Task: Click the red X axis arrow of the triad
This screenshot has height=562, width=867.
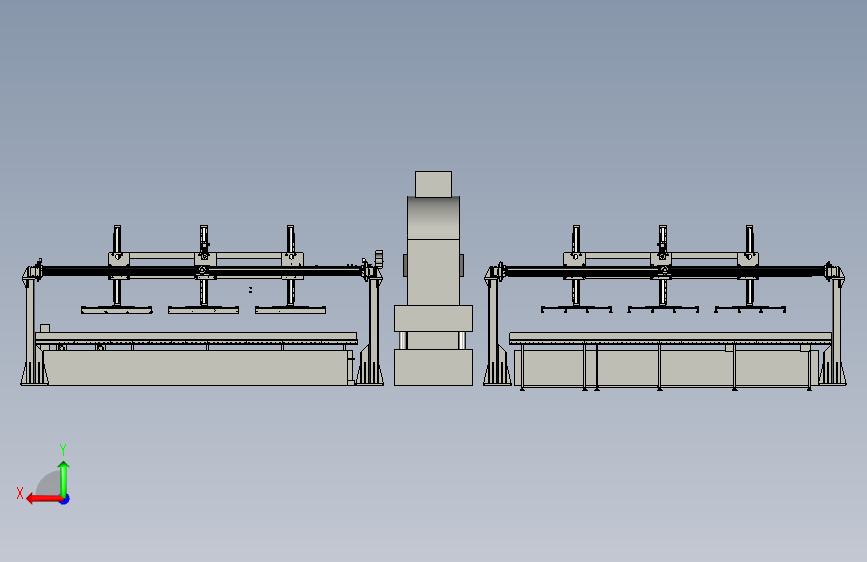Action: pyautogui.click(x=44, y=499)
